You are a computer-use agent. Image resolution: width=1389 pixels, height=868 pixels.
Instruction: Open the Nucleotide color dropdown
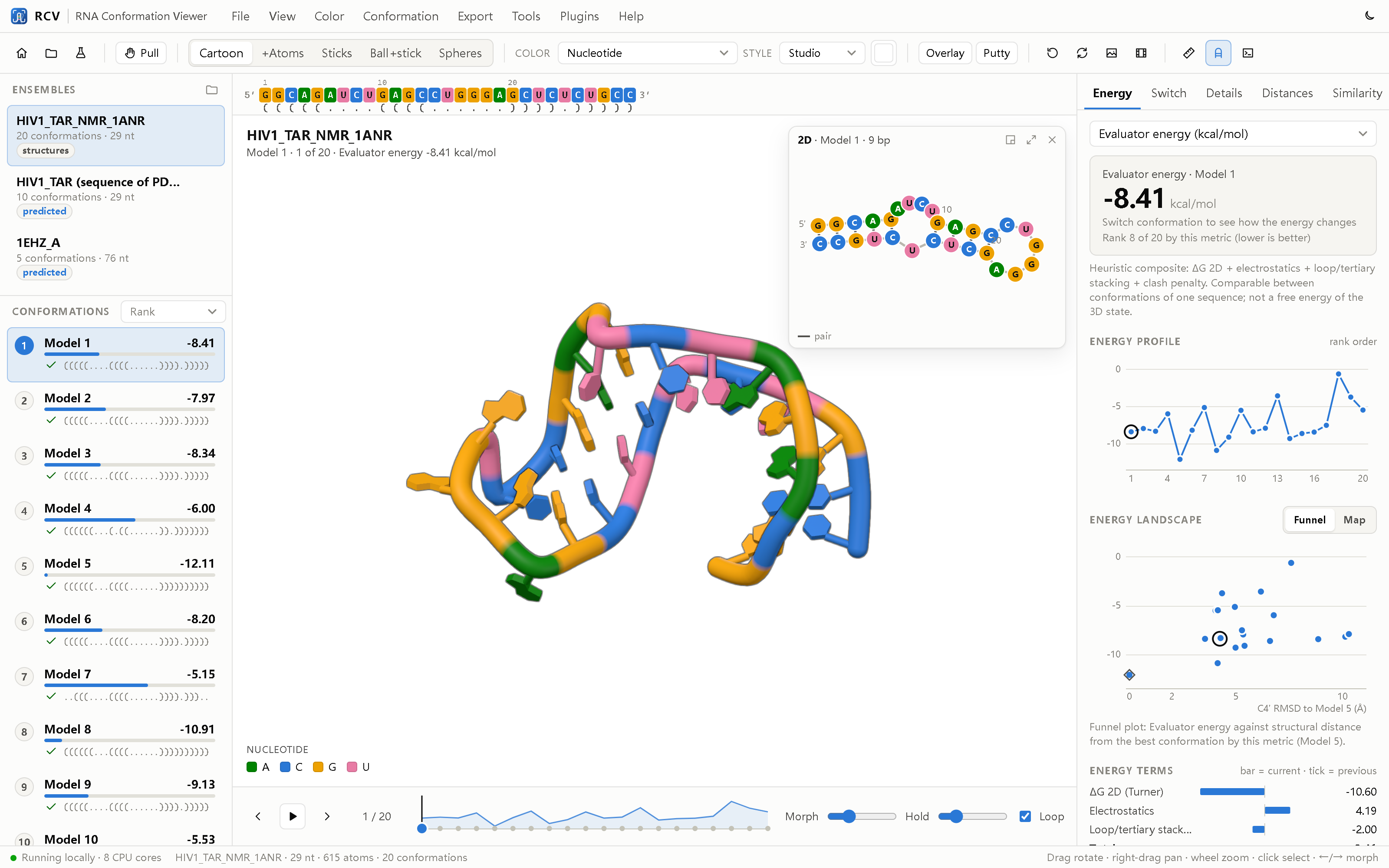(x=648, y=53)
